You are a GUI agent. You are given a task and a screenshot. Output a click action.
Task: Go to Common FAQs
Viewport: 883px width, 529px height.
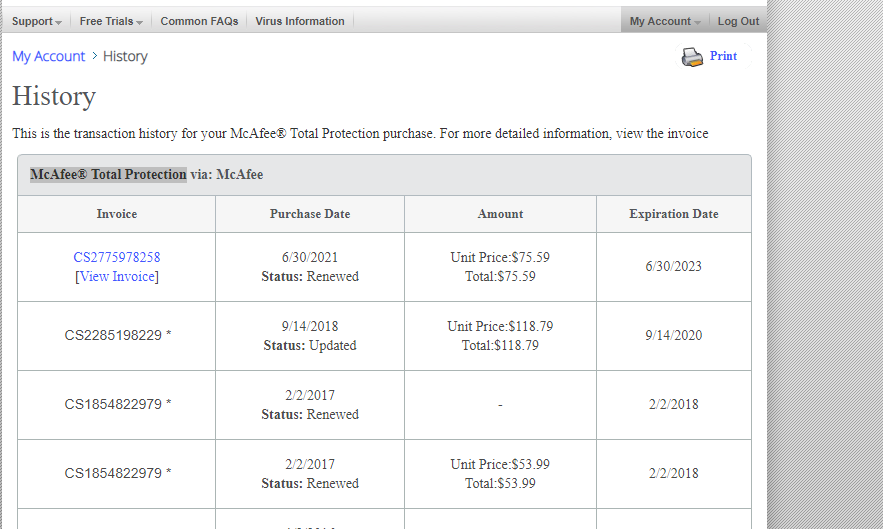click(199, 21)
